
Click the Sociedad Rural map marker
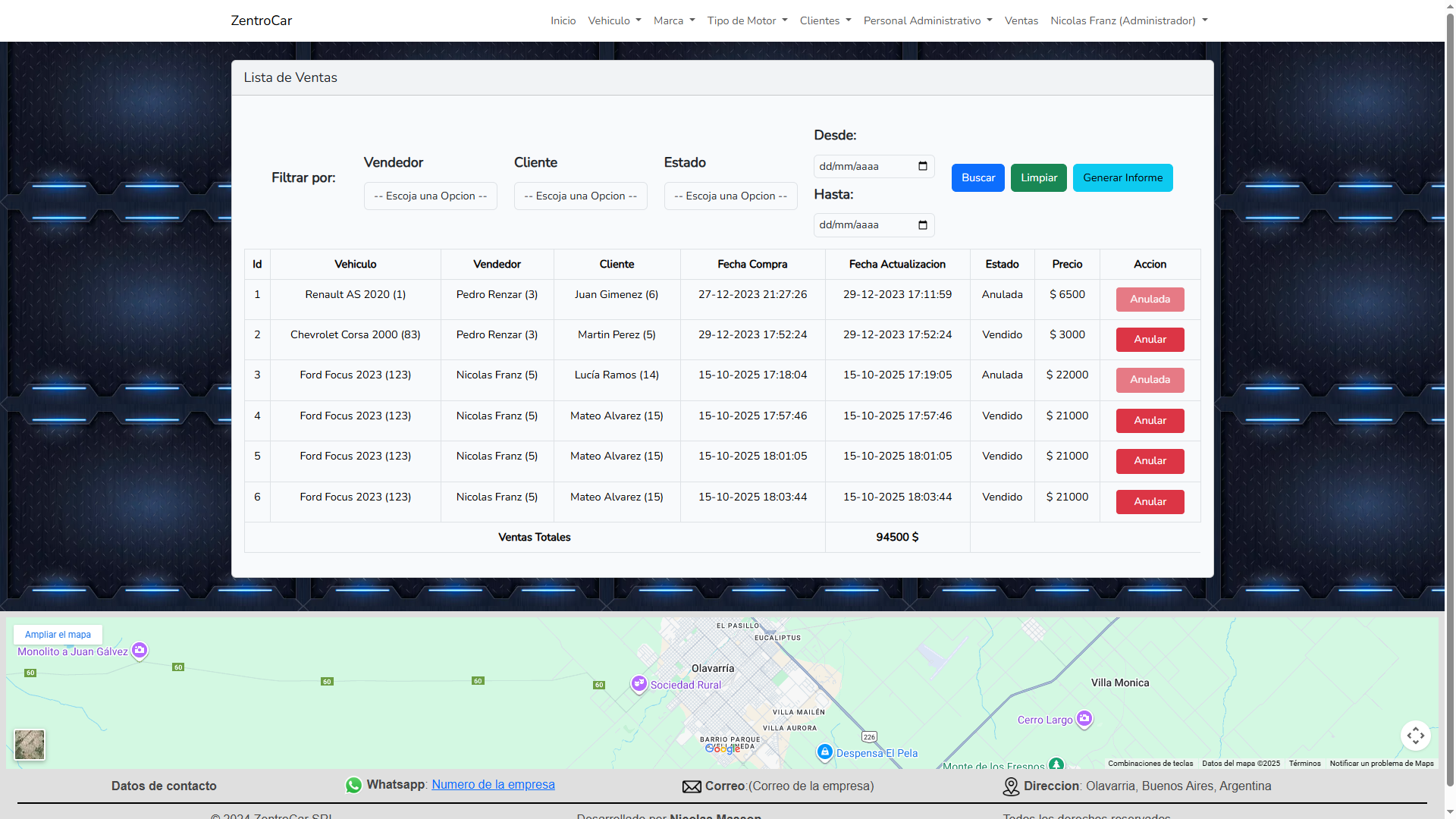click(639, 683)
